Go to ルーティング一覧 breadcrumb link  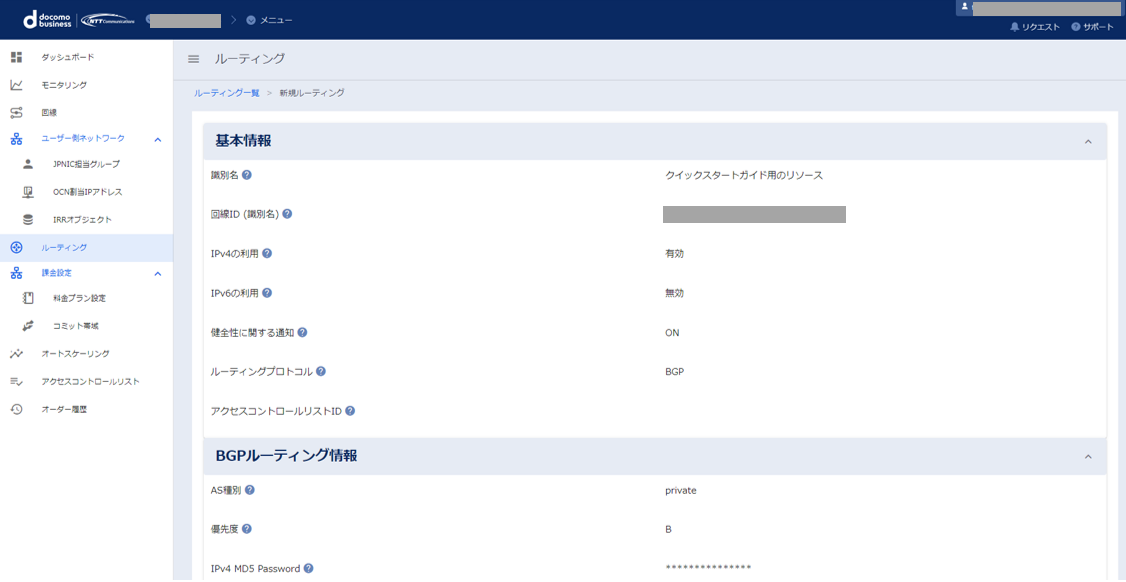tap(227, 93)
